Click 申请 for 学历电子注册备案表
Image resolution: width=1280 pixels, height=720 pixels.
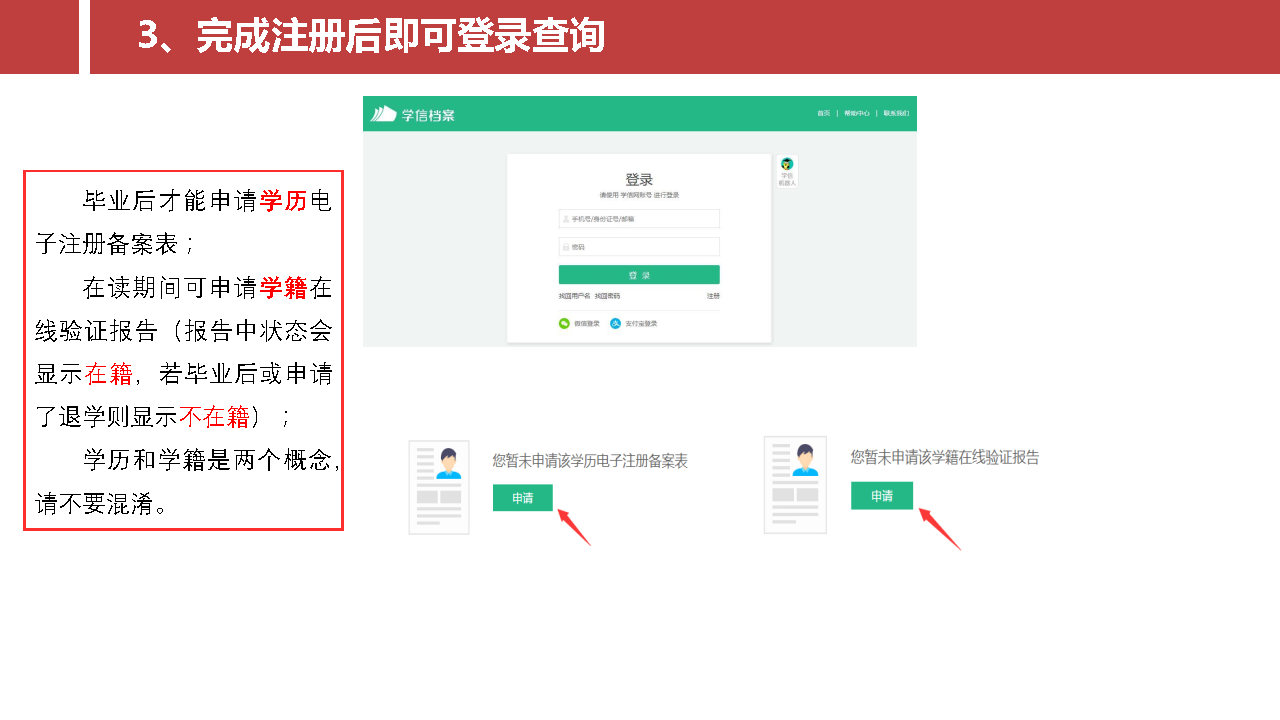coord(522,498)
